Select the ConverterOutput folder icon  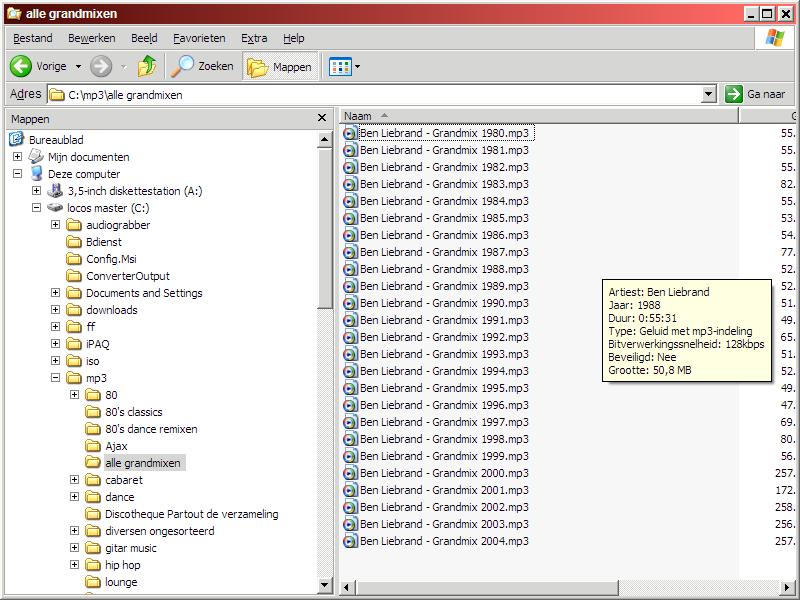(74, 276)
